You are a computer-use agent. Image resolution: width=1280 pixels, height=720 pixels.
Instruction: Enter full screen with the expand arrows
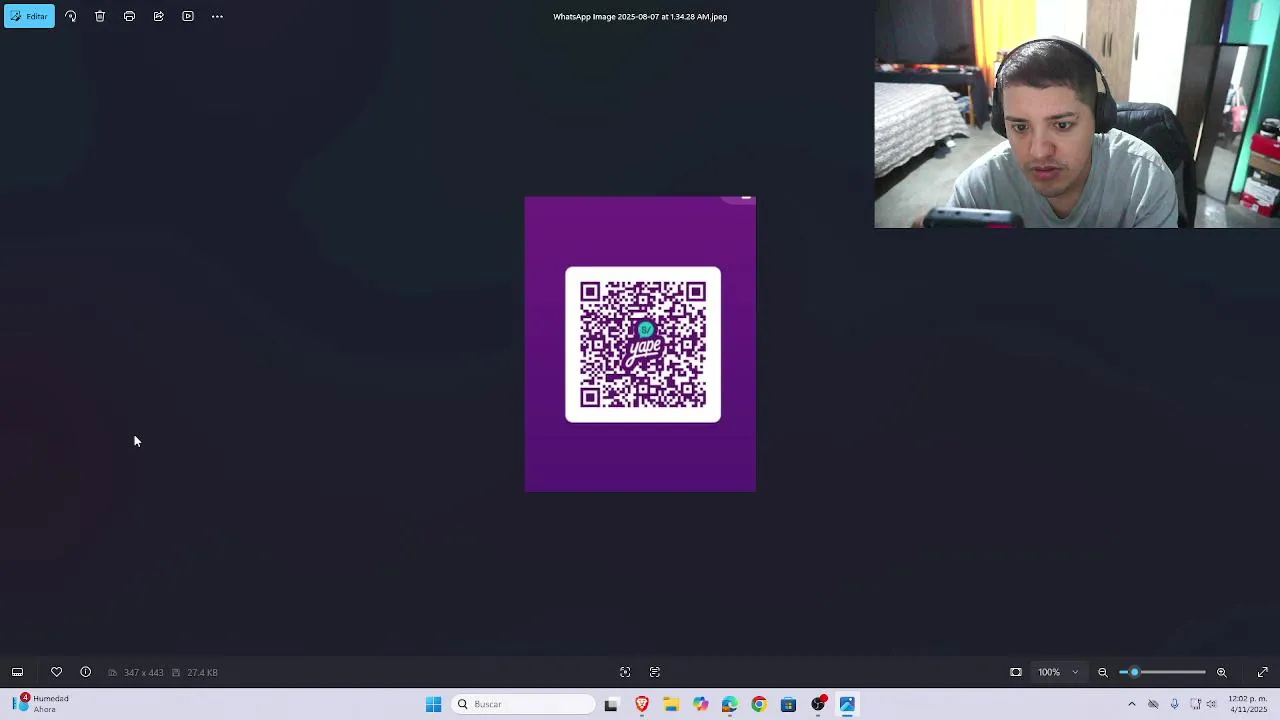pos(1263,672)
